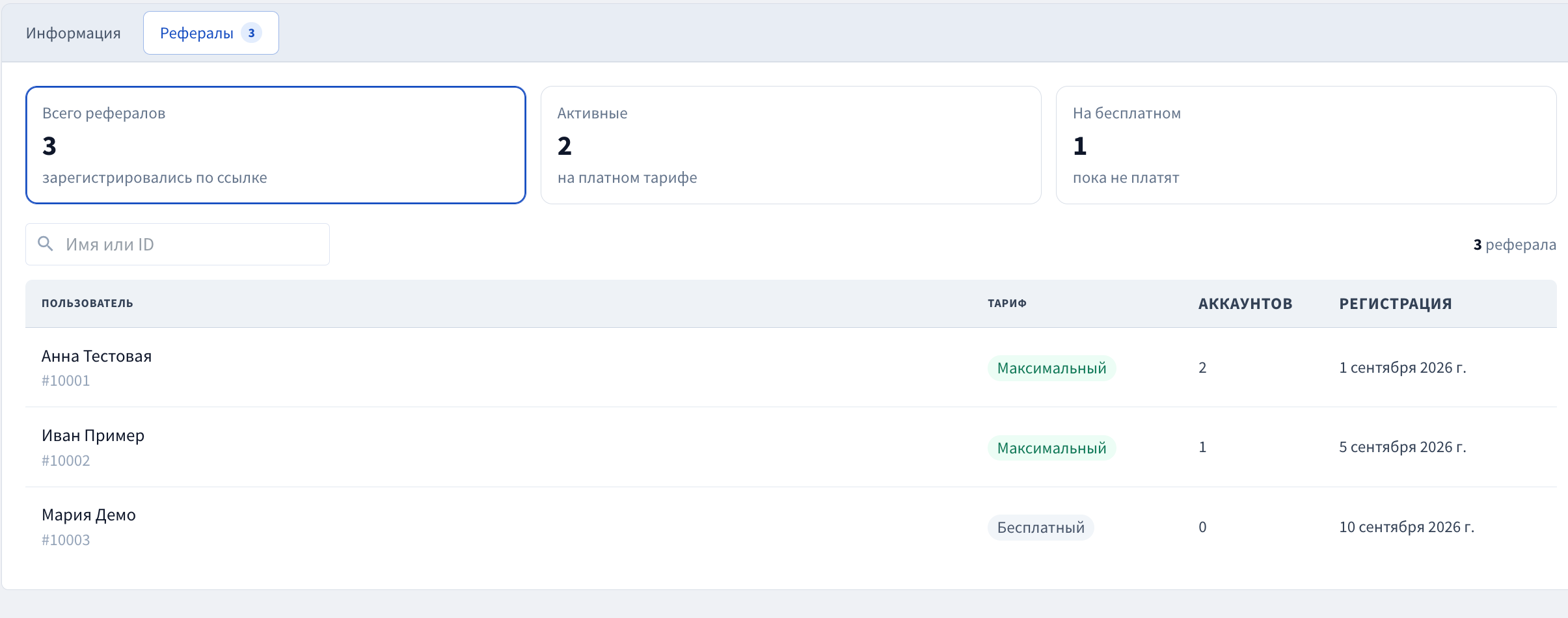Click the Тариф column header

(x=1007, y=303)
